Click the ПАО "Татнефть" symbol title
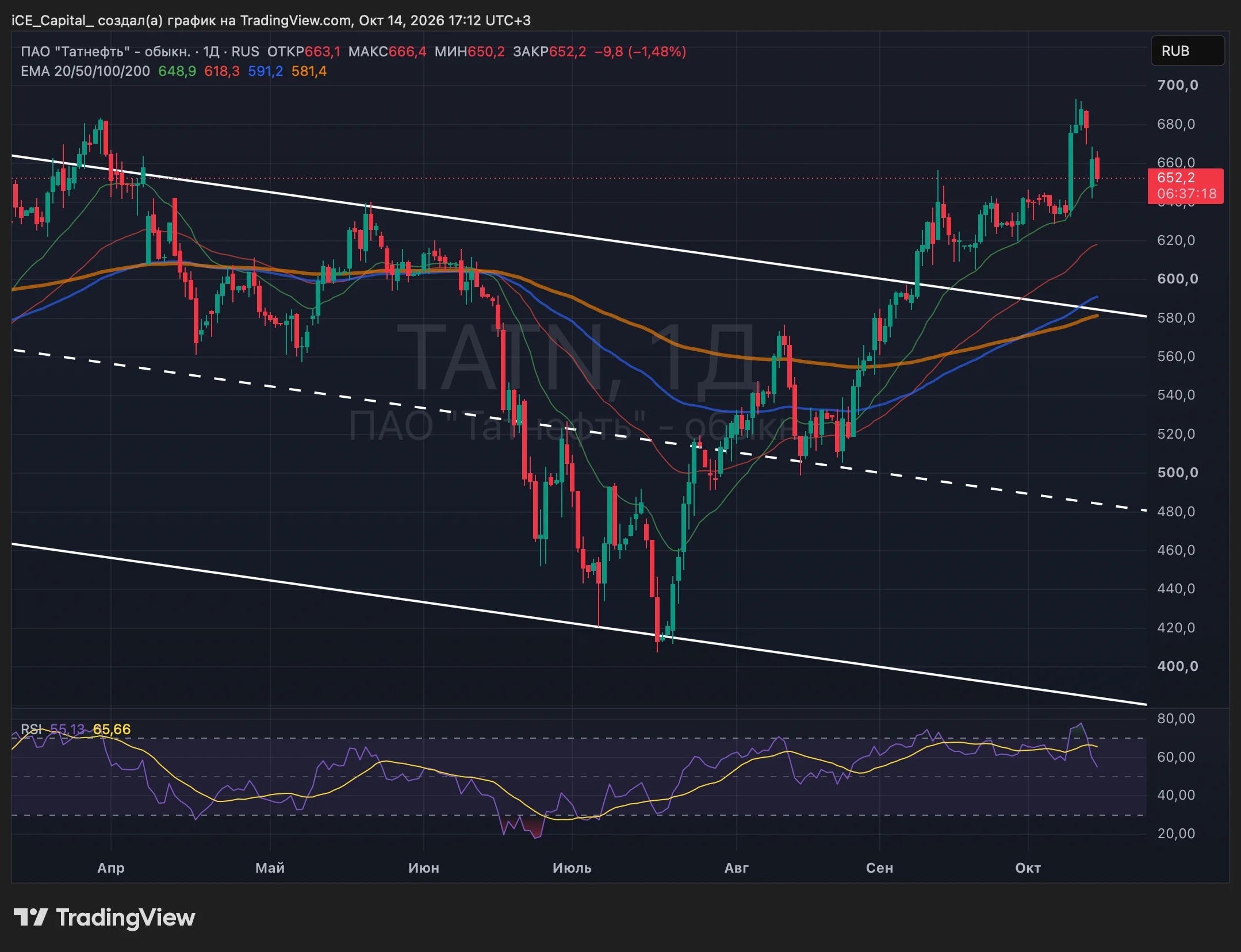 coord(106,52)
